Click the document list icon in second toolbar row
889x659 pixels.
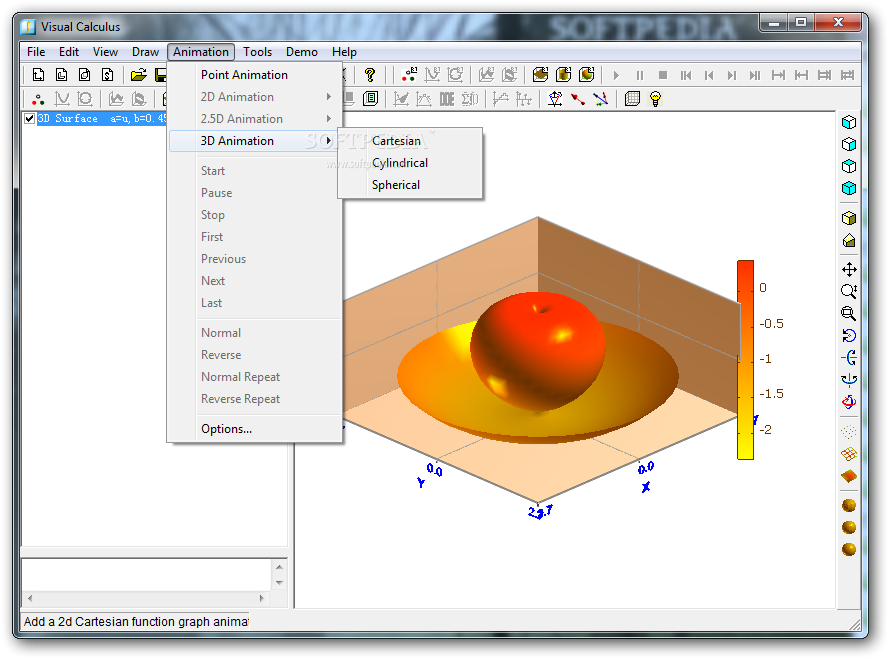(370, 99)
